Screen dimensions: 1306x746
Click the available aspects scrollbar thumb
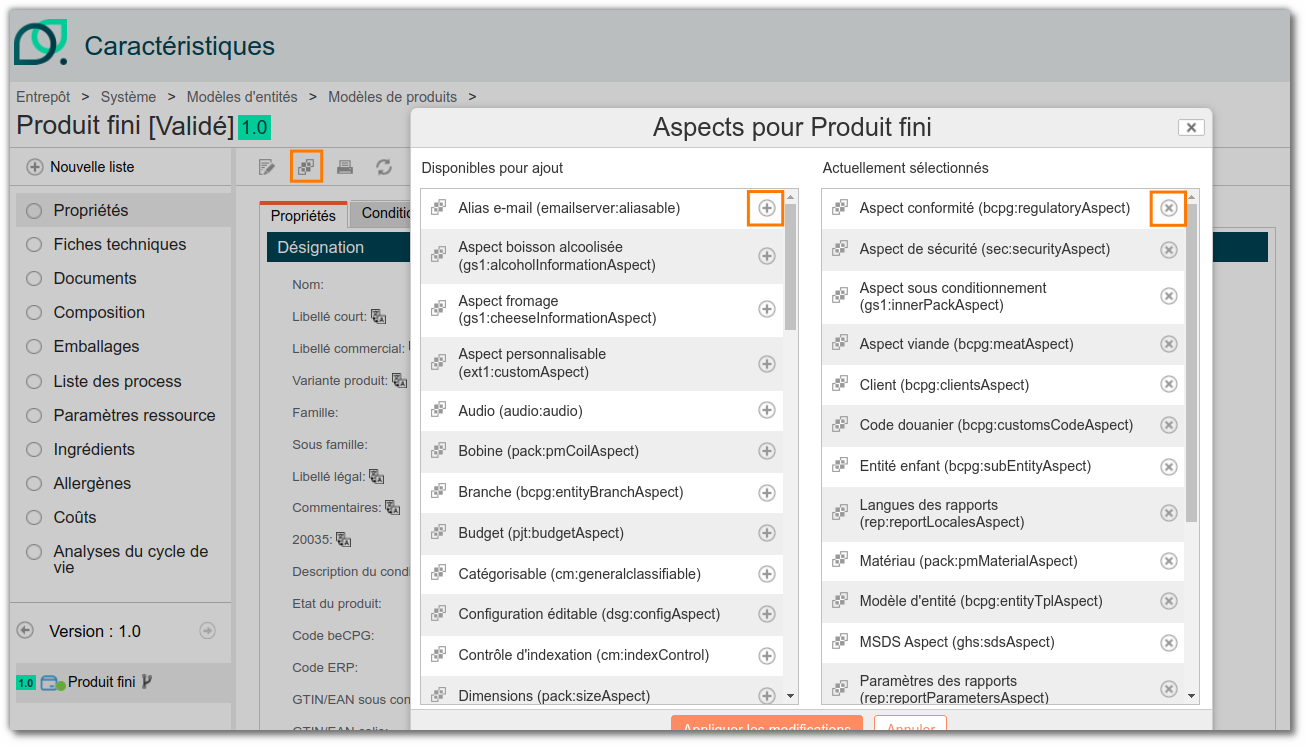[790, 267]
